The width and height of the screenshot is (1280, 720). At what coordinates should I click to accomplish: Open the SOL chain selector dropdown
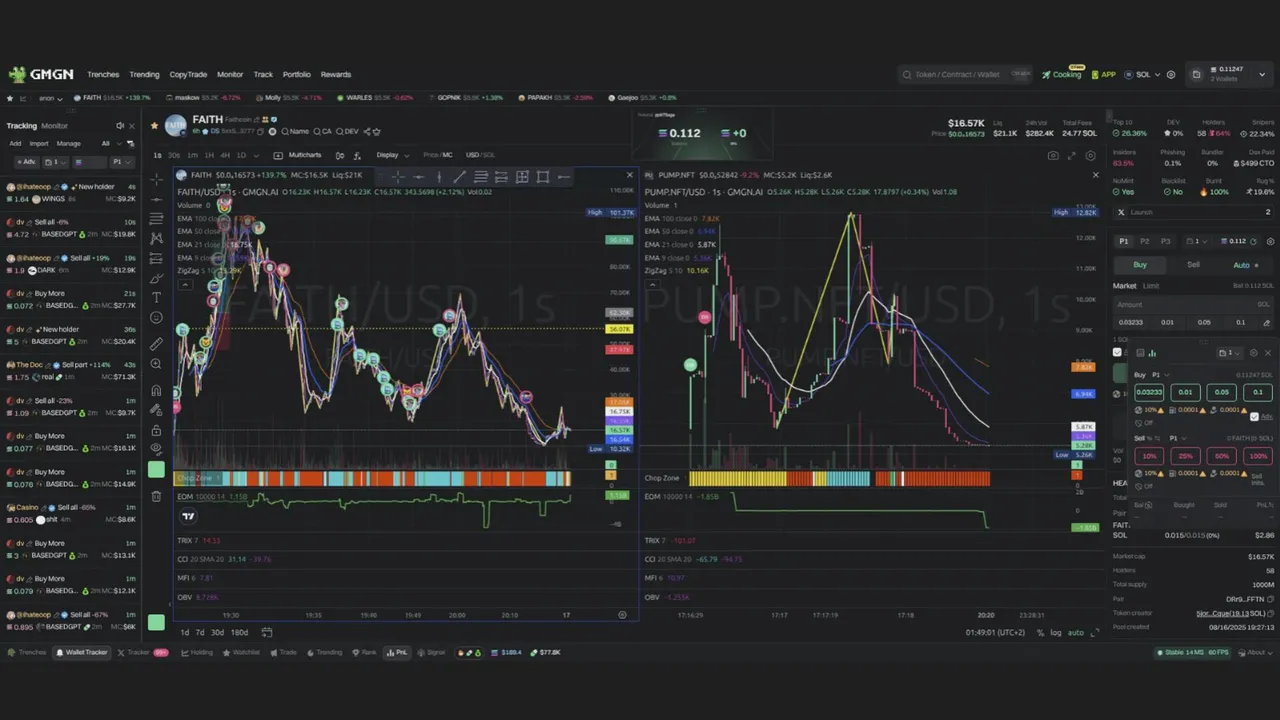pyautogui.click(x=1143, y=74)
